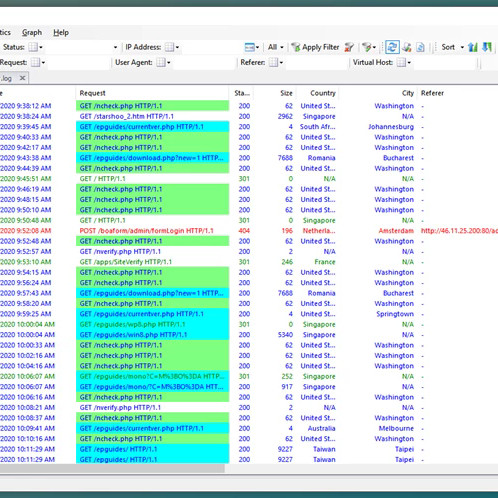Select the POST /boaform/admin/formLogin request

point(146,231)
